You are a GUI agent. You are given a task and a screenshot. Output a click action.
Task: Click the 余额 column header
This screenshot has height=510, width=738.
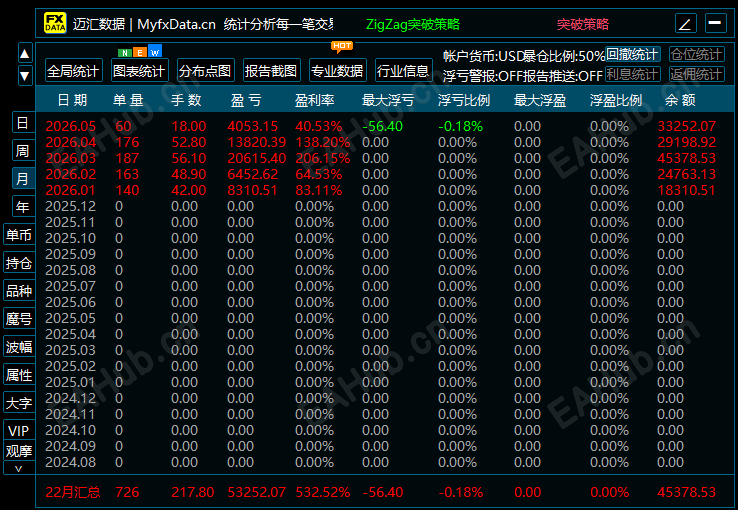point(680,100)
